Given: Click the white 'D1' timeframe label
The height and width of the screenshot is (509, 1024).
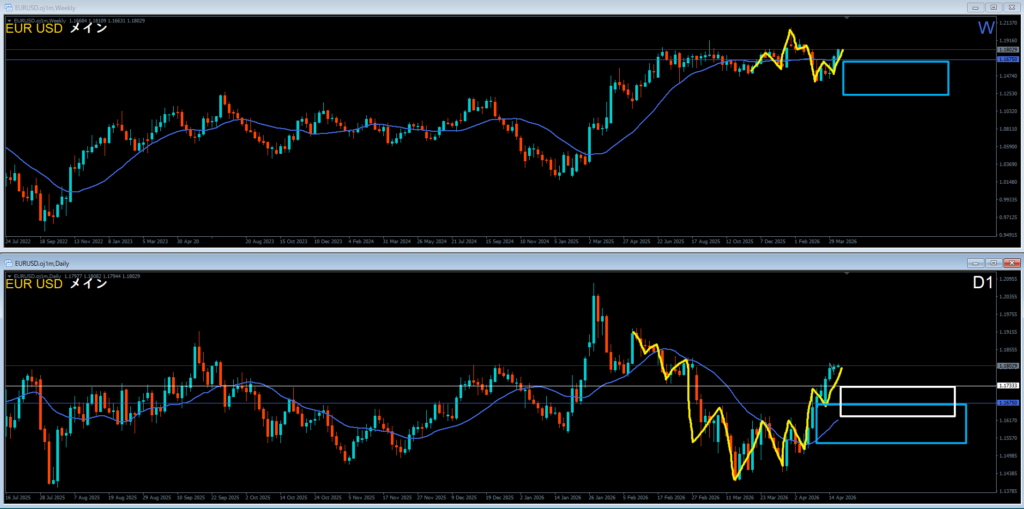Looking at the screenshot, I should [984, 284].
